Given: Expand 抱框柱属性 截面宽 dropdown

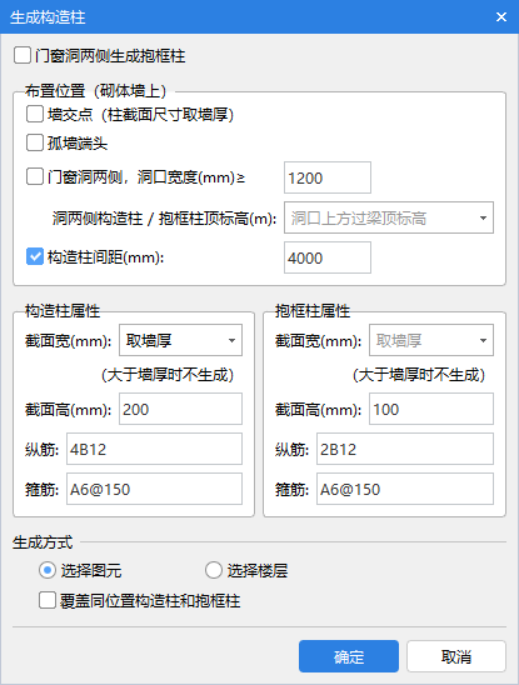Looking at the screenshot, I should [x=431, y=340].
